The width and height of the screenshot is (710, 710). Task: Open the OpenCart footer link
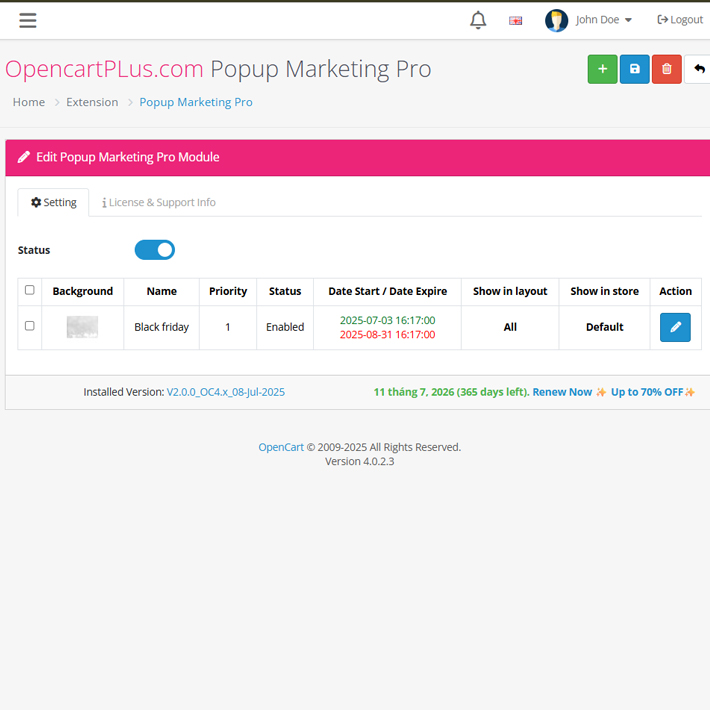tap(281, 447)
